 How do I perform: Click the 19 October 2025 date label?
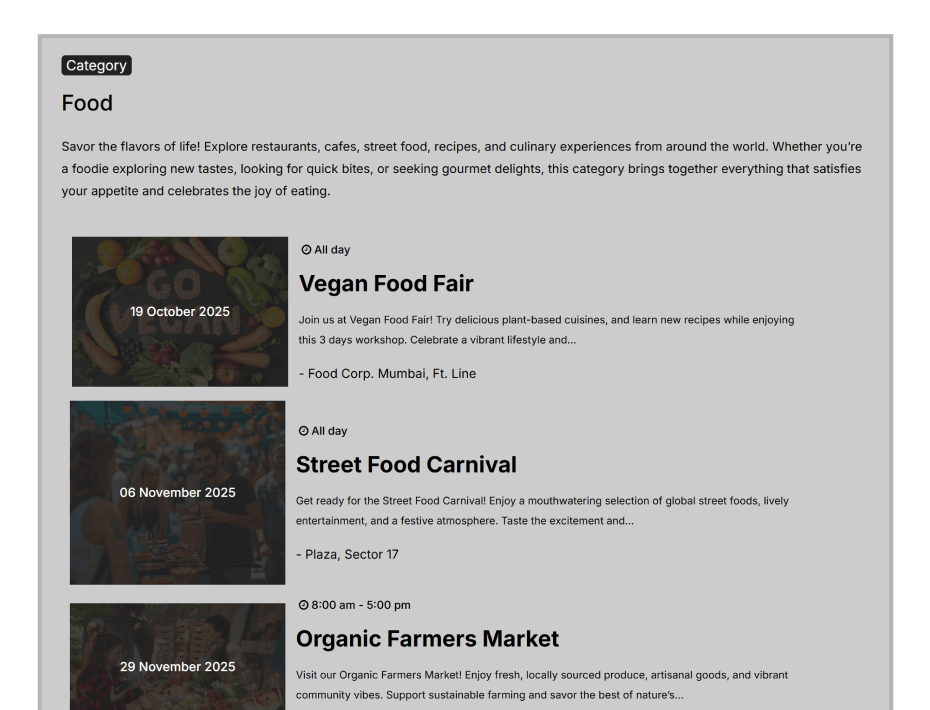[x=180, y=311]
